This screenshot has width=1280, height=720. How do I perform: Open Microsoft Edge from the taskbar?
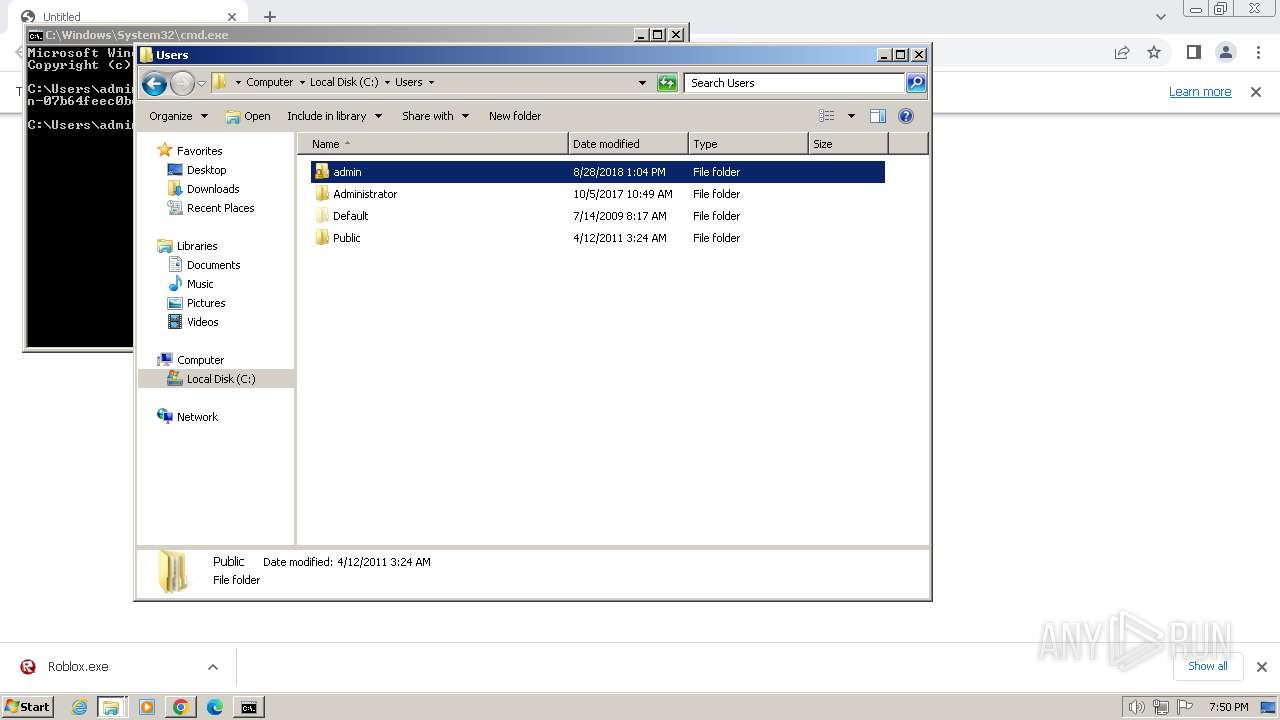click(x=214, y=707)
